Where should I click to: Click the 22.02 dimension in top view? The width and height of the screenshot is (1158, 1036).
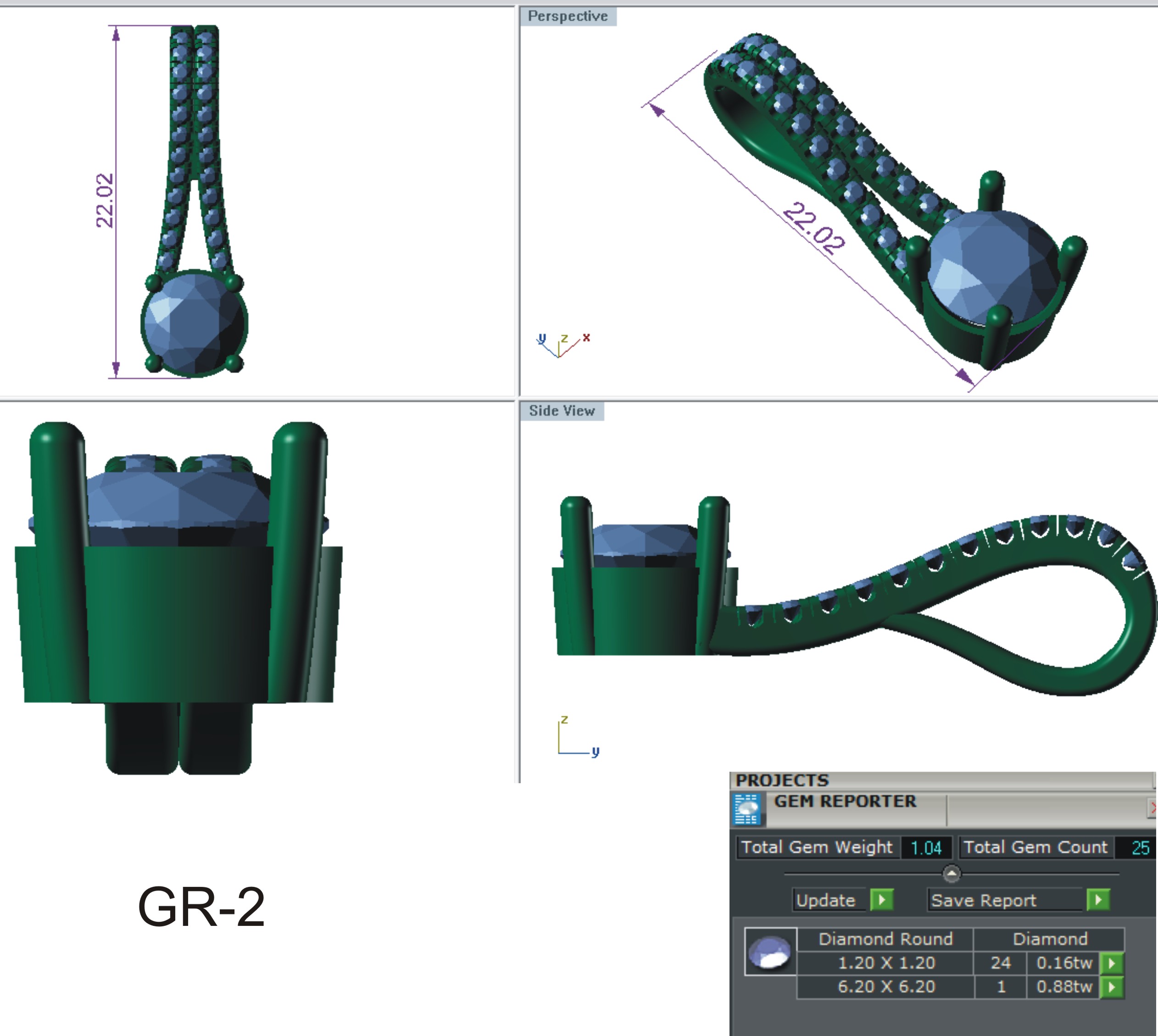[104, 201]
